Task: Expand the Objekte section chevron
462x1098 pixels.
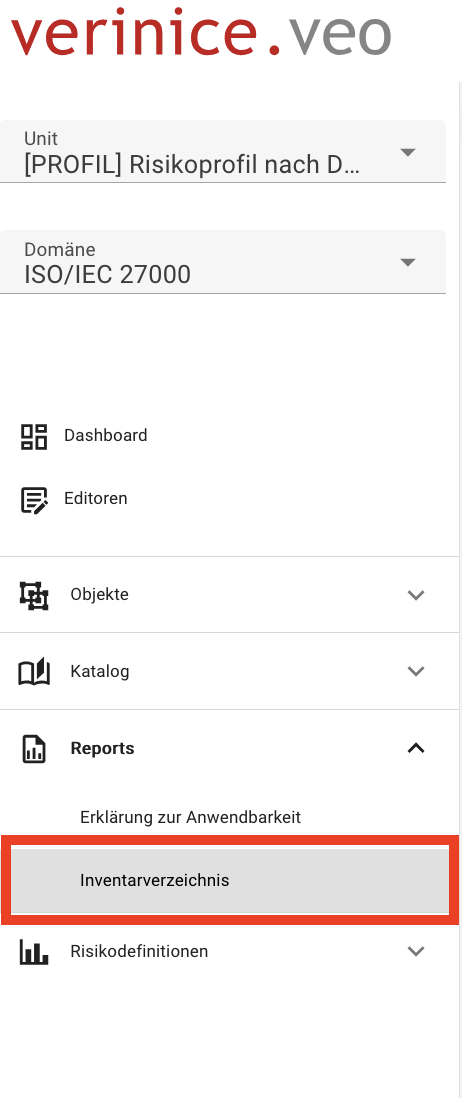Action: (416, 595)
